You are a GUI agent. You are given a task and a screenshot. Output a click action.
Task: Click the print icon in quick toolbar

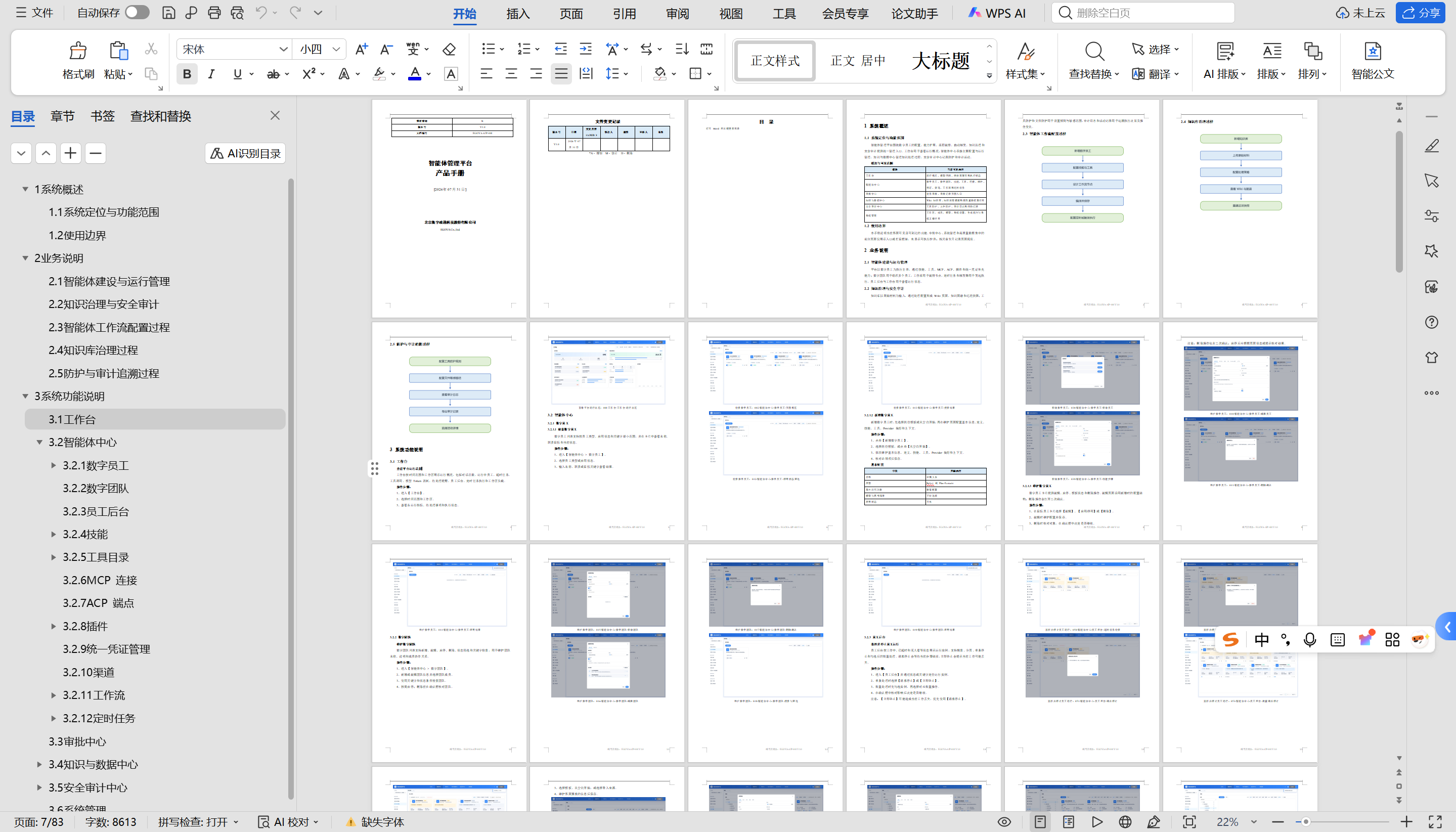point(214,13)
